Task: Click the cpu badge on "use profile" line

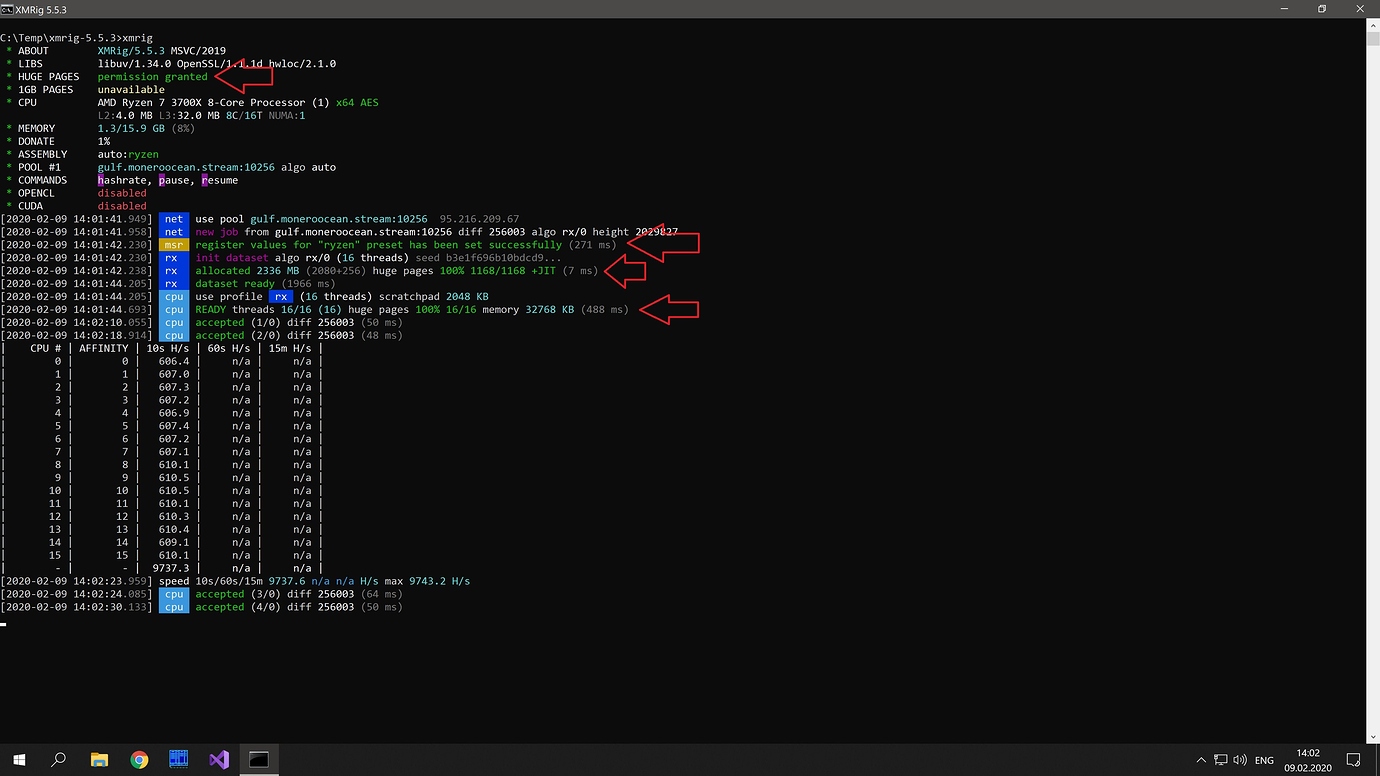Action: 174,297
